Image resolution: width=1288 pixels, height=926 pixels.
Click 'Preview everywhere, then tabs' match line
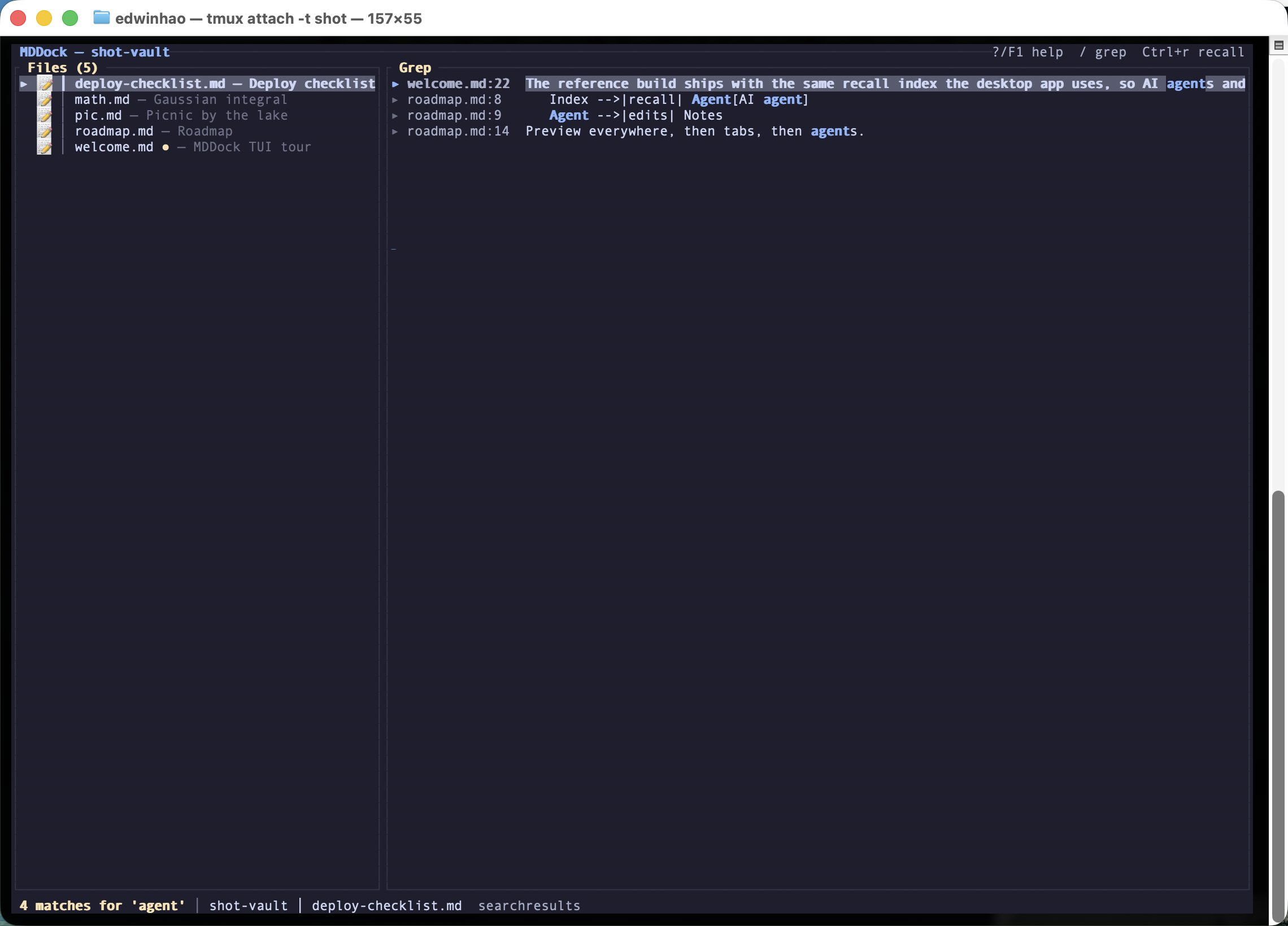click(694, 132)
